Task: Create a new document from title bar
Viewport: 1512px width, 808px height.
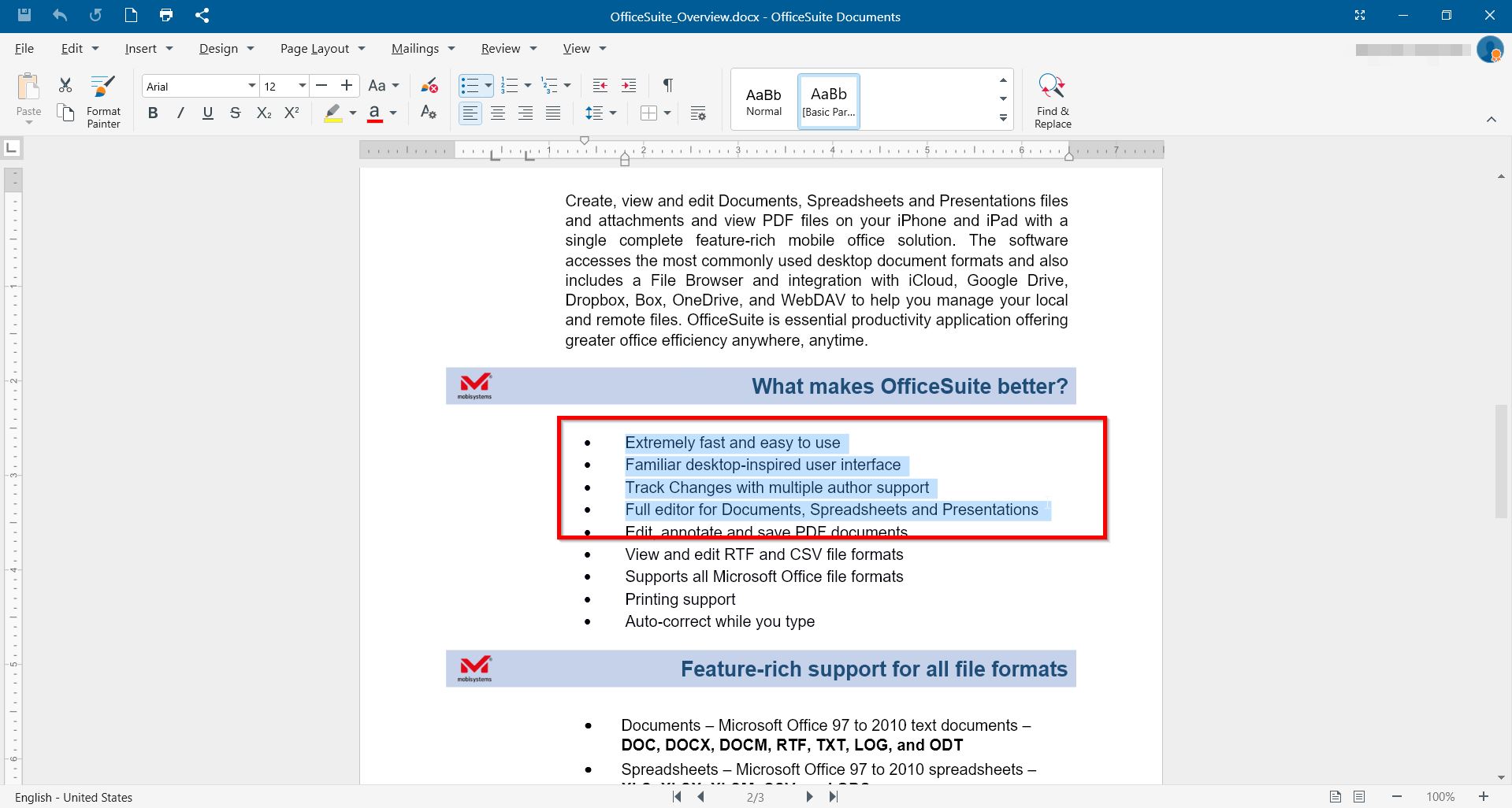Action: tap(131, 15)
